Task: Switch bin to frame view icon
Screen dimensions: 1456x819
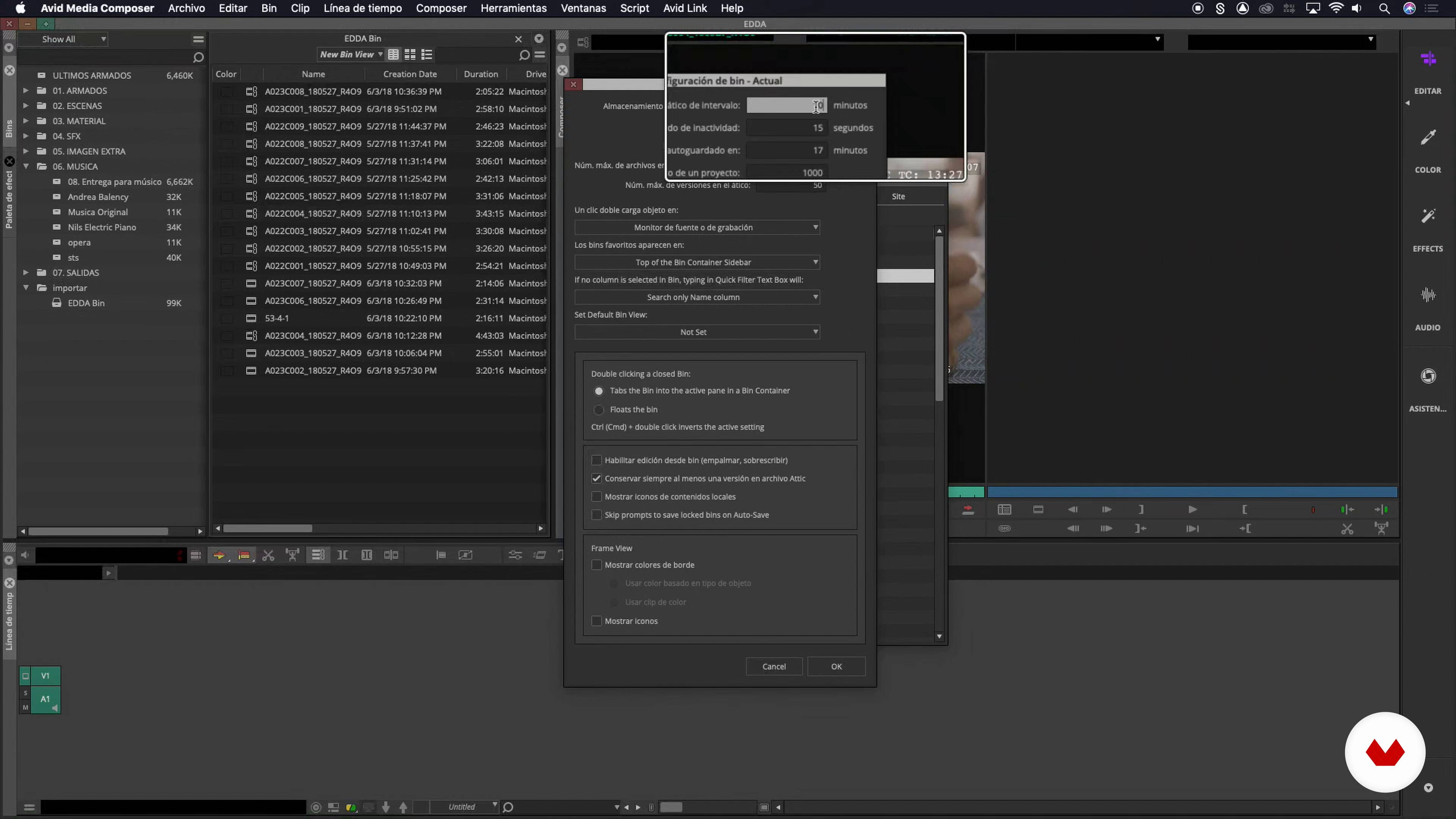Action: (410, 55)
